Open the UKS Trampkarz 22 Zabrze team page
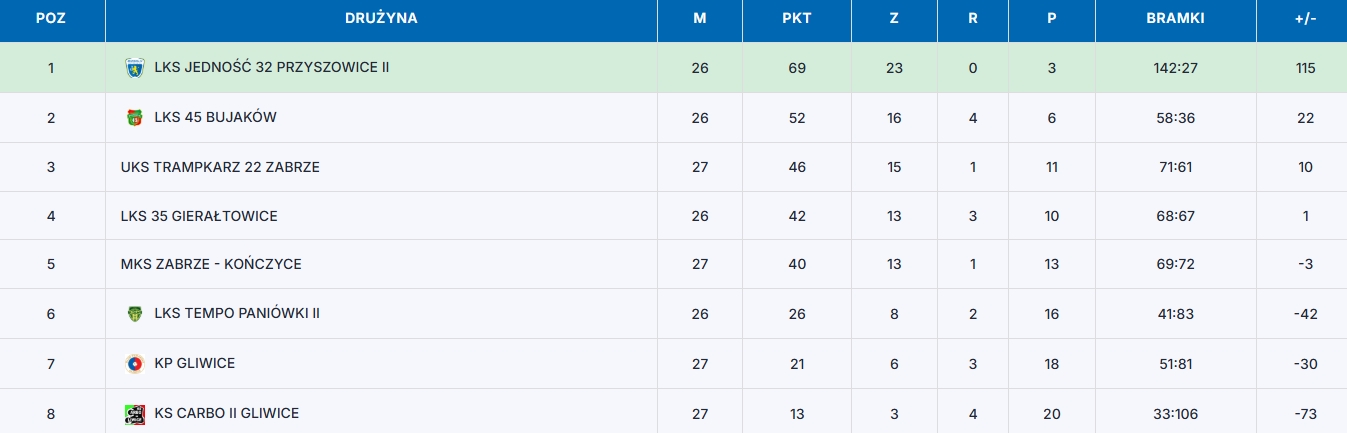The height and width of the screenshot is (433, 1347). click(x=220, y=167)
